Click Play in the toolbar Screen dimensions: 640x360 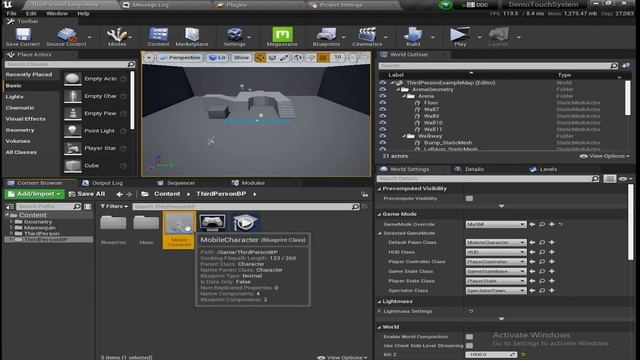(x=460, y=37)
